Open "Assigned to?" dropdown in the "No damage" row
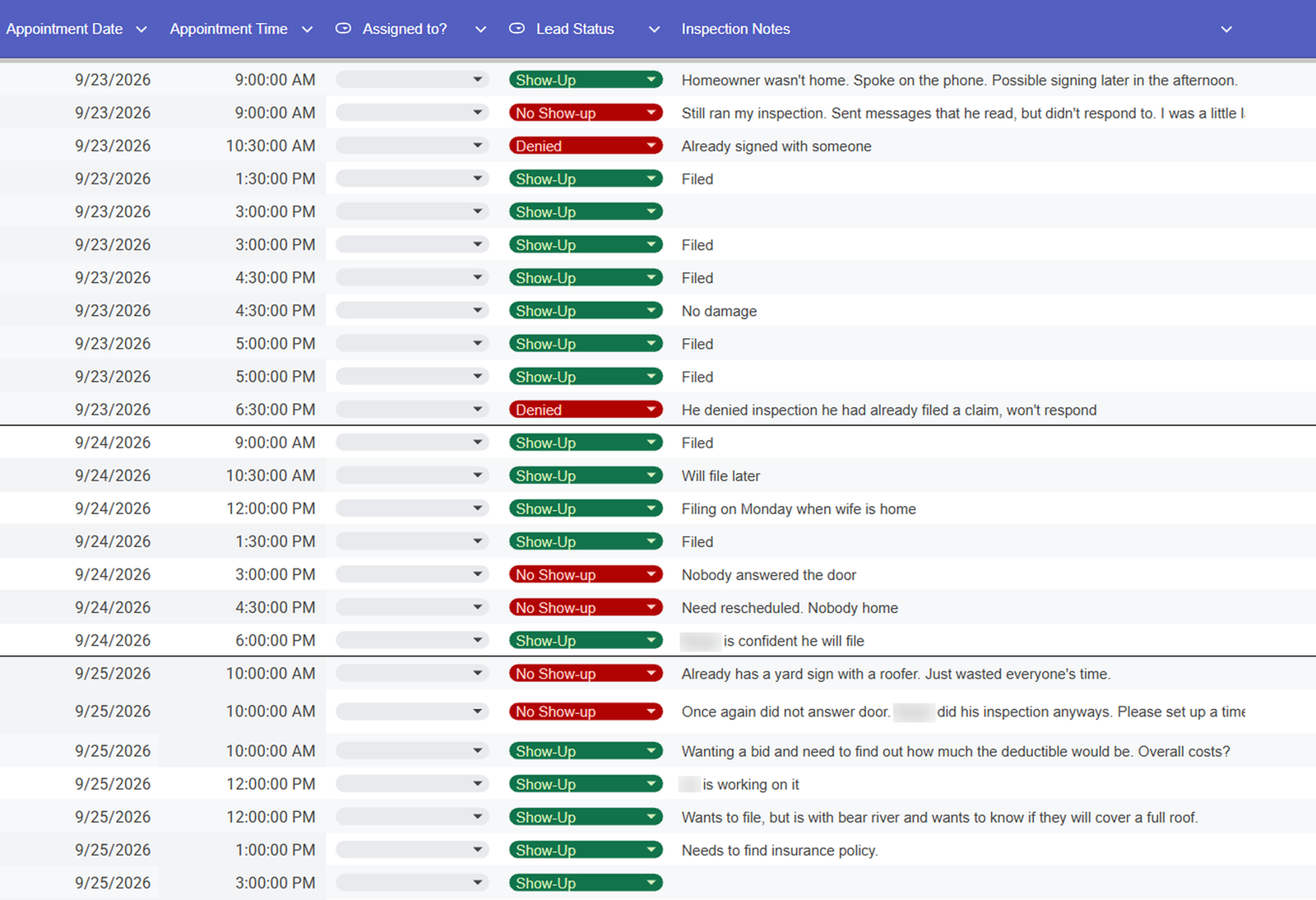The image size is (1316, 900). tap(412, 310)
